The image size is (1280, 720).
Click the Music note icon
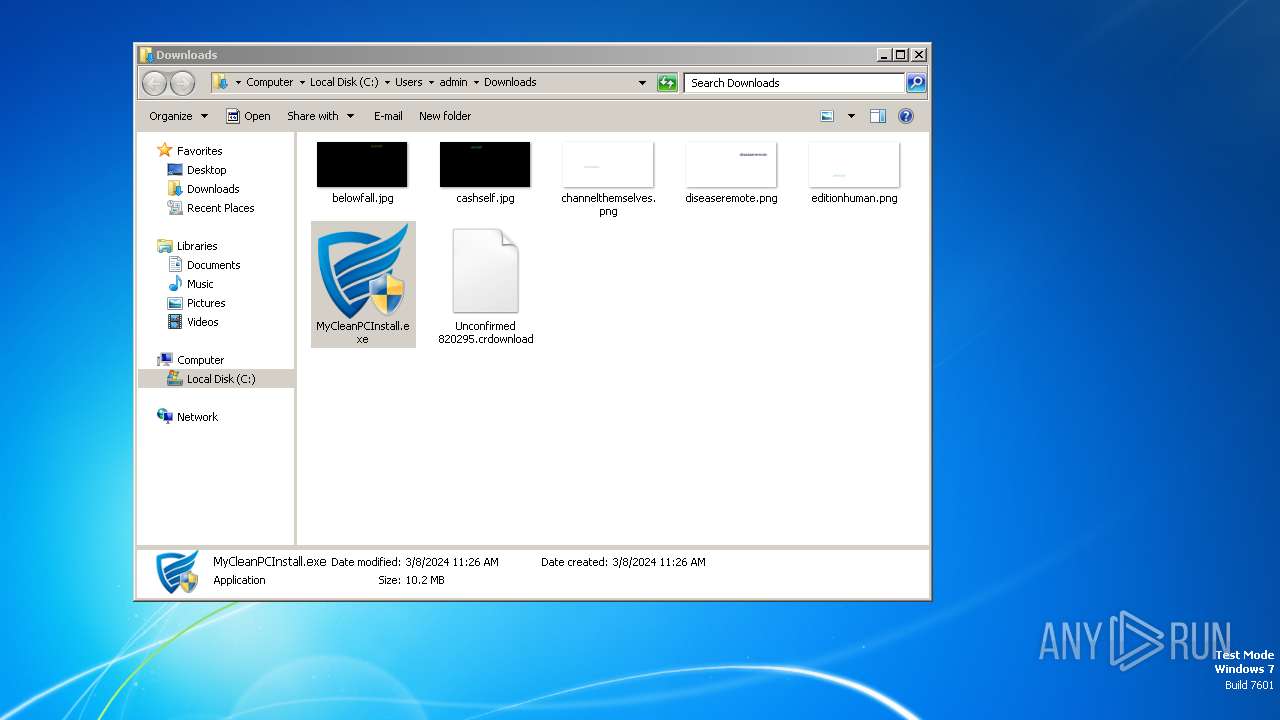(x=175, y=284)
